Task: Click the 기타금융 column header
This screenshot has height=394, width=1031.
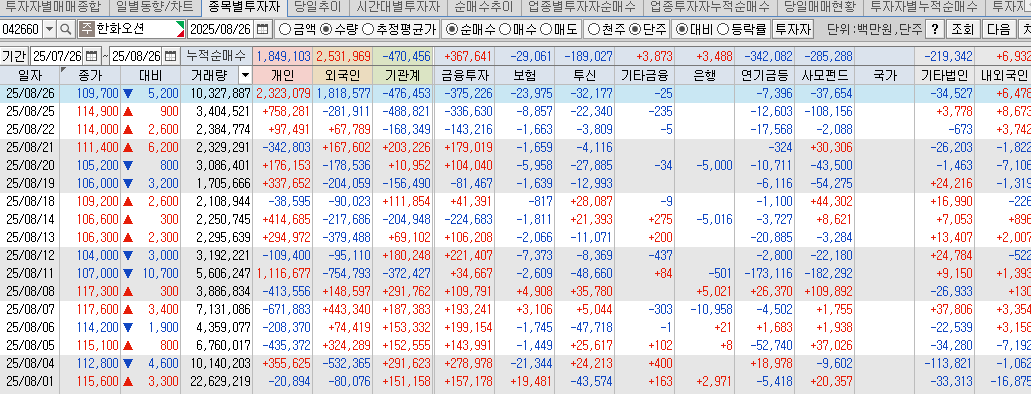Action: 644,75
